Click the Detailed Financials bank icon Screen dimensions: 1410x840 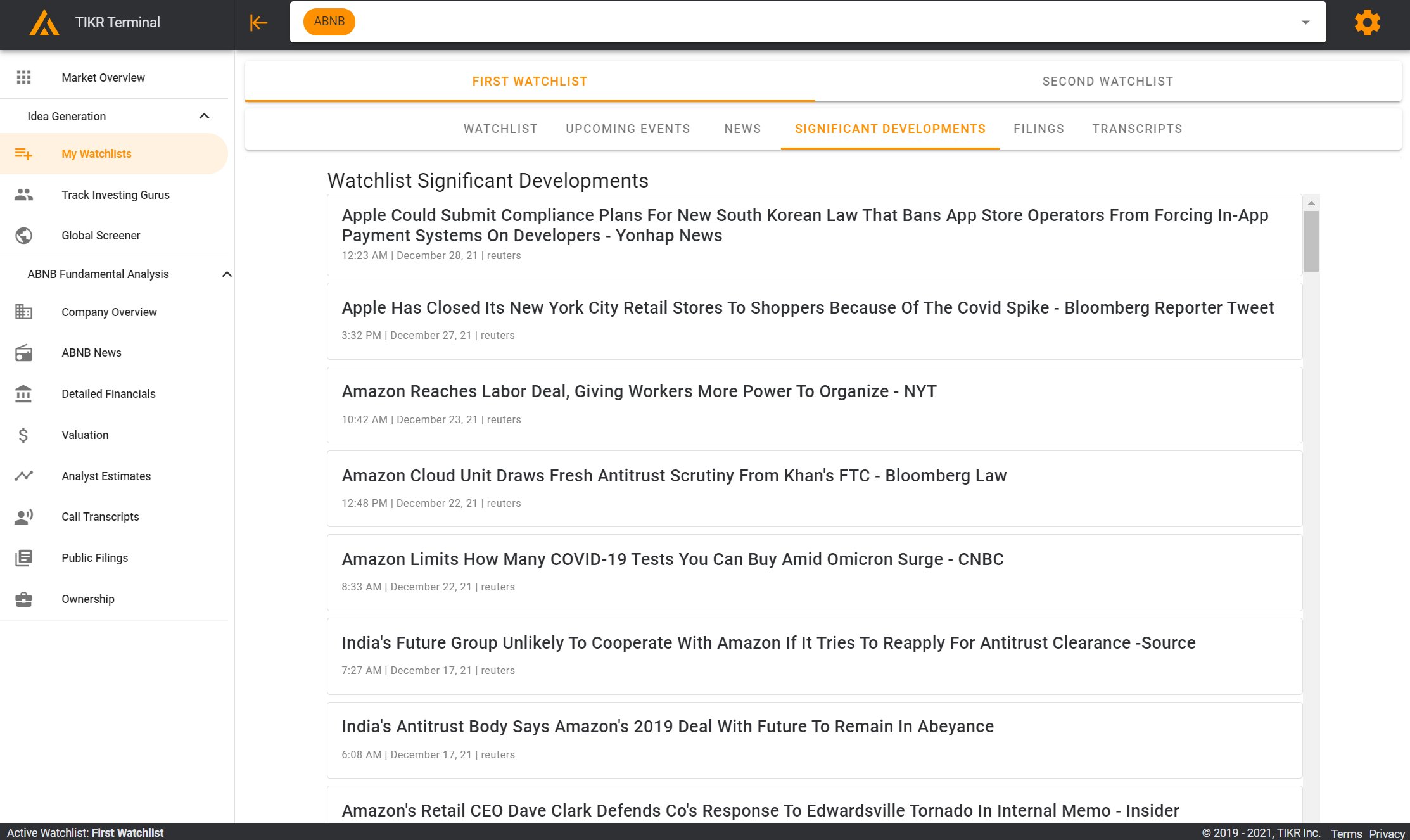tap(23, 393)
